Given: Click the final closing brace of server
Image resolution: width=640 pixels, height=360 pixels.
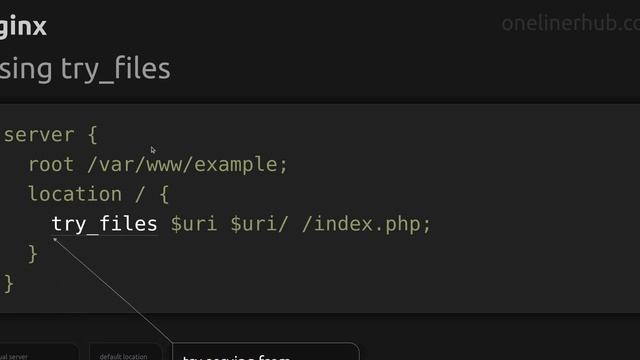Looking at the screenshot, I should (x=9, y=284).
